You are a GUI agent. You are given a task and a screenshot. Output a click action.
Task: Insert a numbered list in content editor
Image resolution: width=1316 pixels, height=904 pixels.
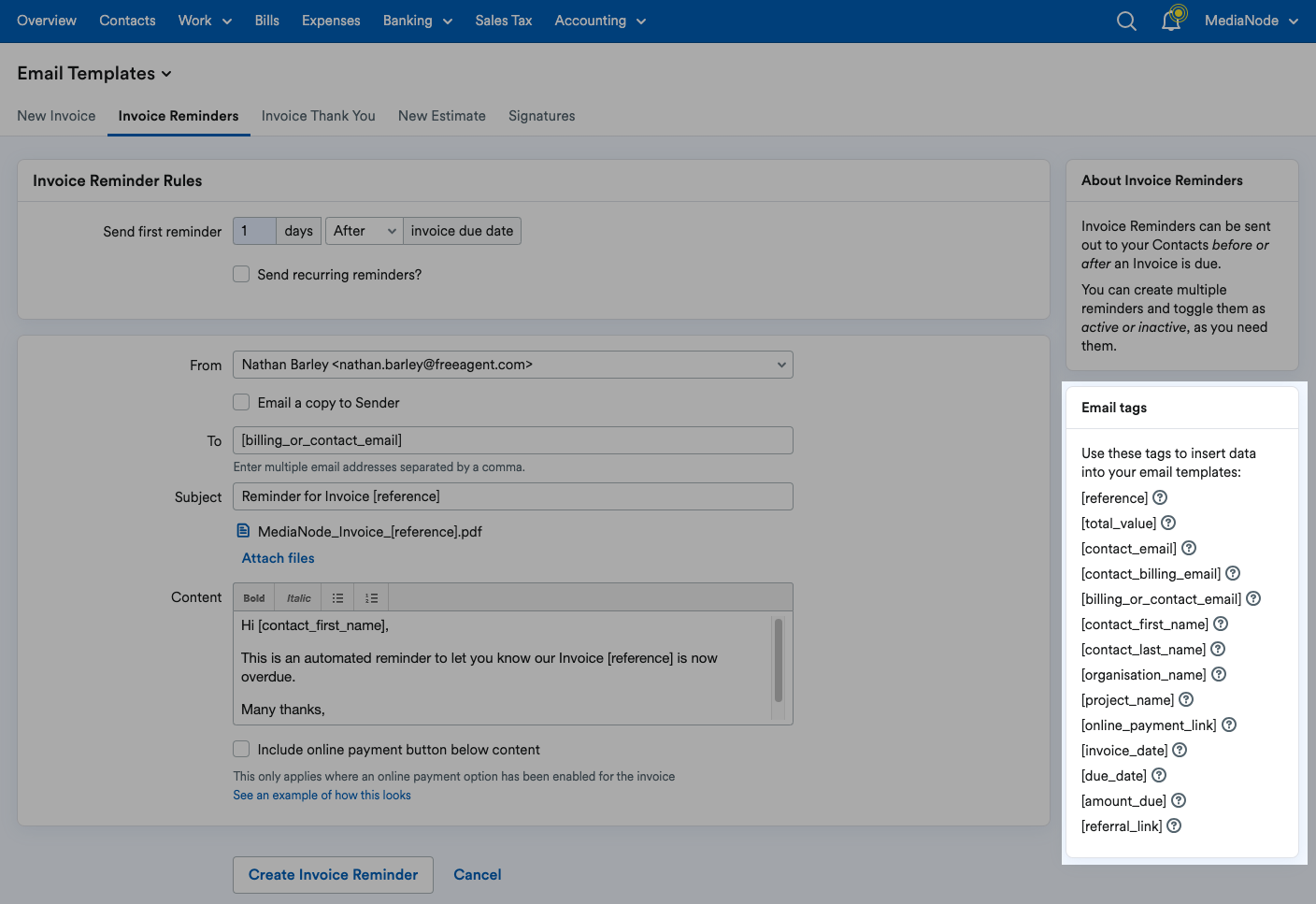coord(371,598)
